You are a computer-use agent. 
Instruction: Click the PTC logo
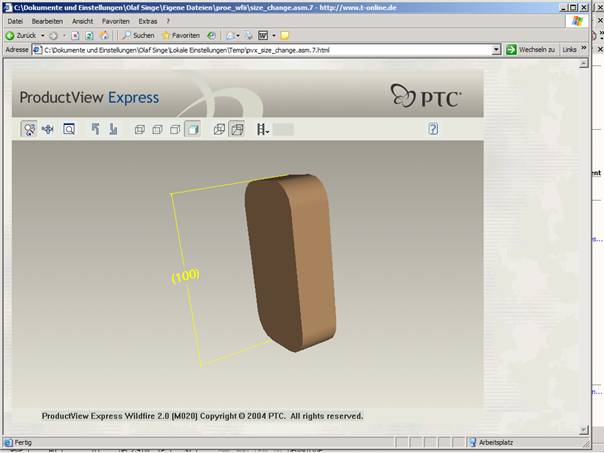point(426,96)
